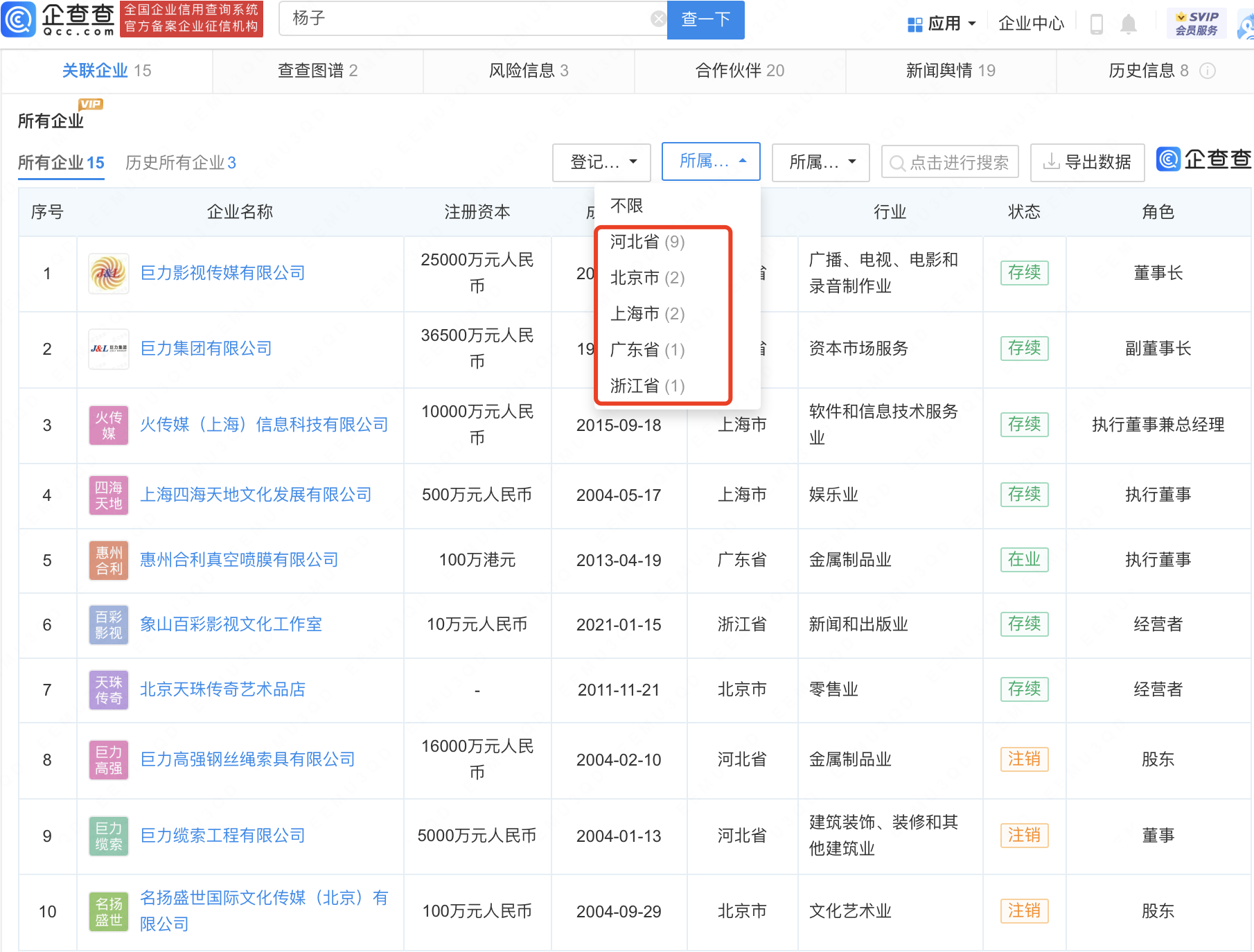
Task: Open 巨力集团有限公司 link
Action: tap(206, 349)
